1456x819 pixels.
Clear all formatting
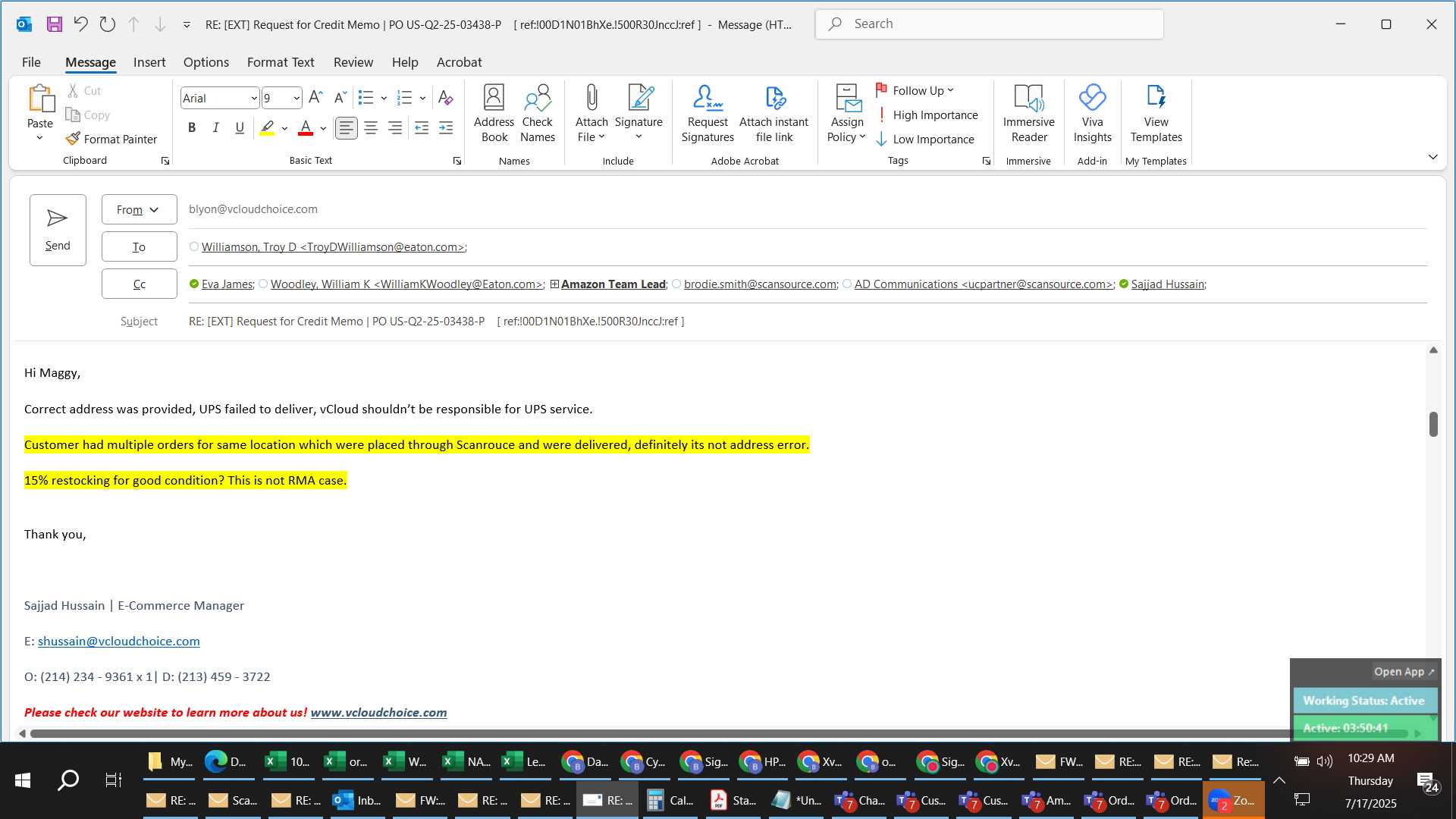point(446,98)
